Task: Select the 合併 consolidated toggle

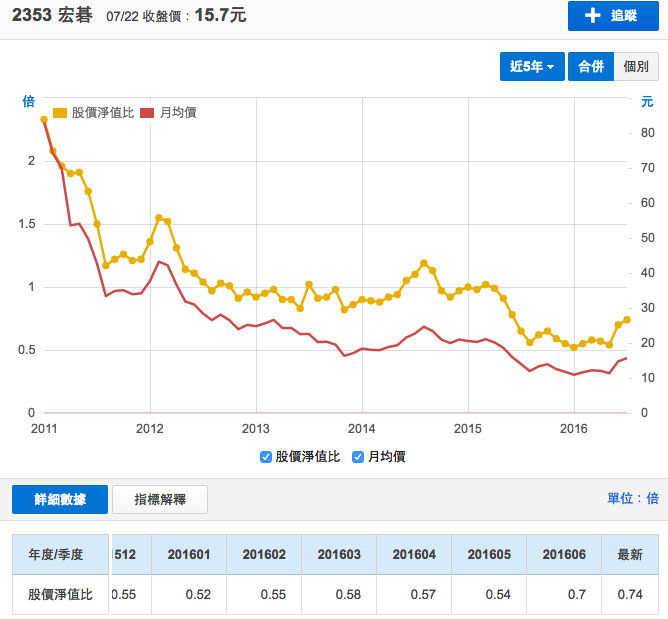Action: click(x=590, y=67)
